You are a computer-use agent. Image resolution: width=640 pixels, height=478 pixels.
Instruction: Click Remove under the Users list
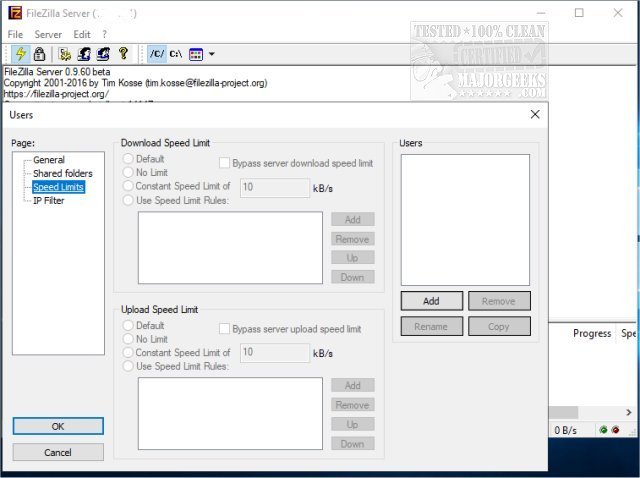pyautogui.click(x=499, y=301)
